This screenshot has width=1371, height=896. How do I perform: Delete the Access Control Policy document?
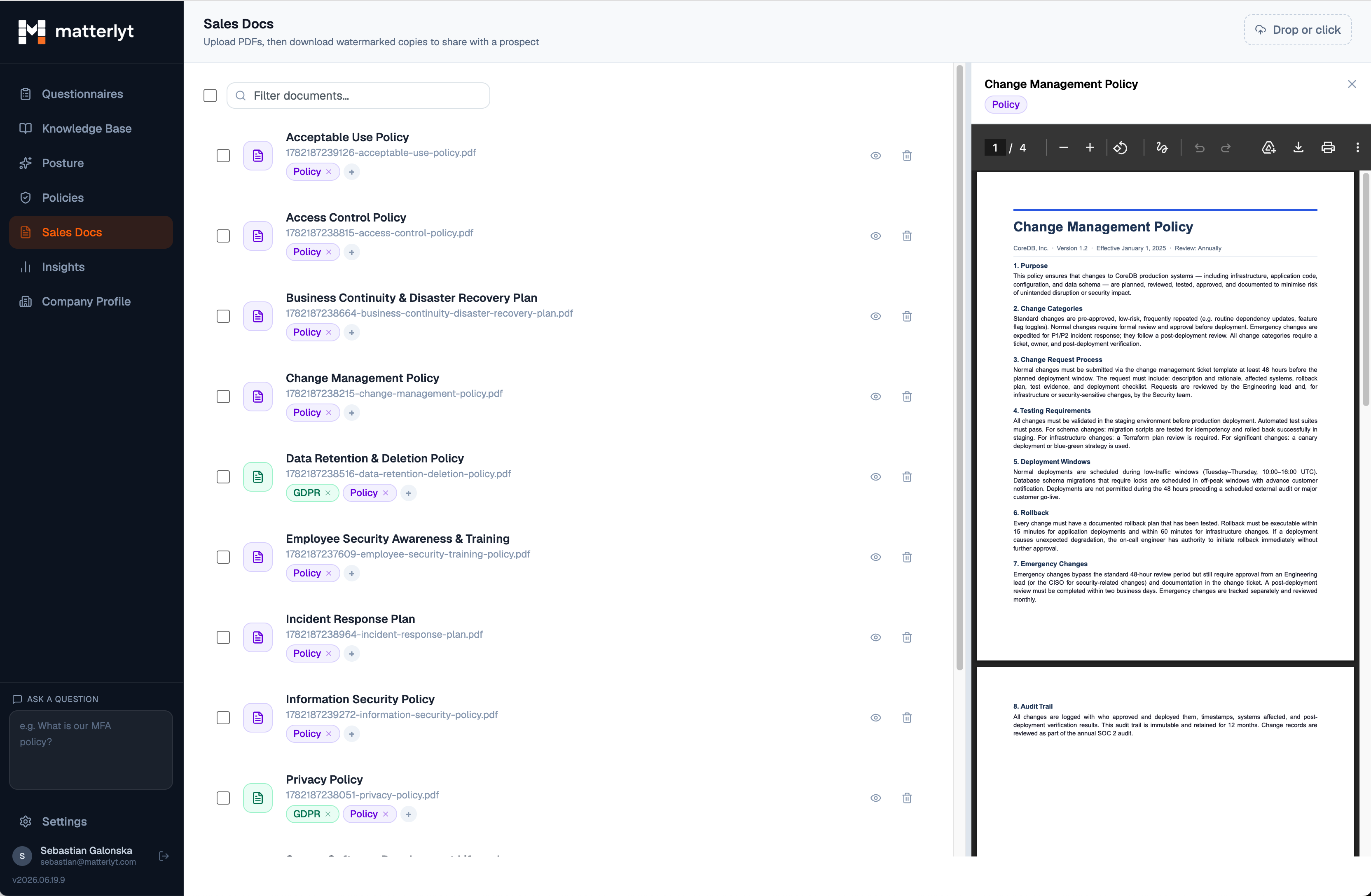click(x=907, y=236)
